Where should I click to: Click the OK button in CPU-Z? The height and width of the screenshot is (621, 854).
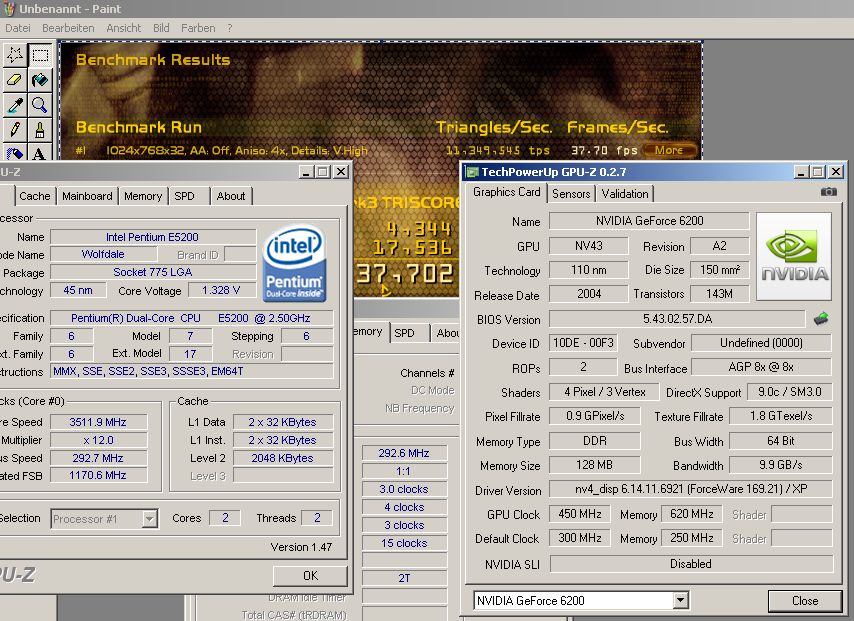click(x=310, y=576)
